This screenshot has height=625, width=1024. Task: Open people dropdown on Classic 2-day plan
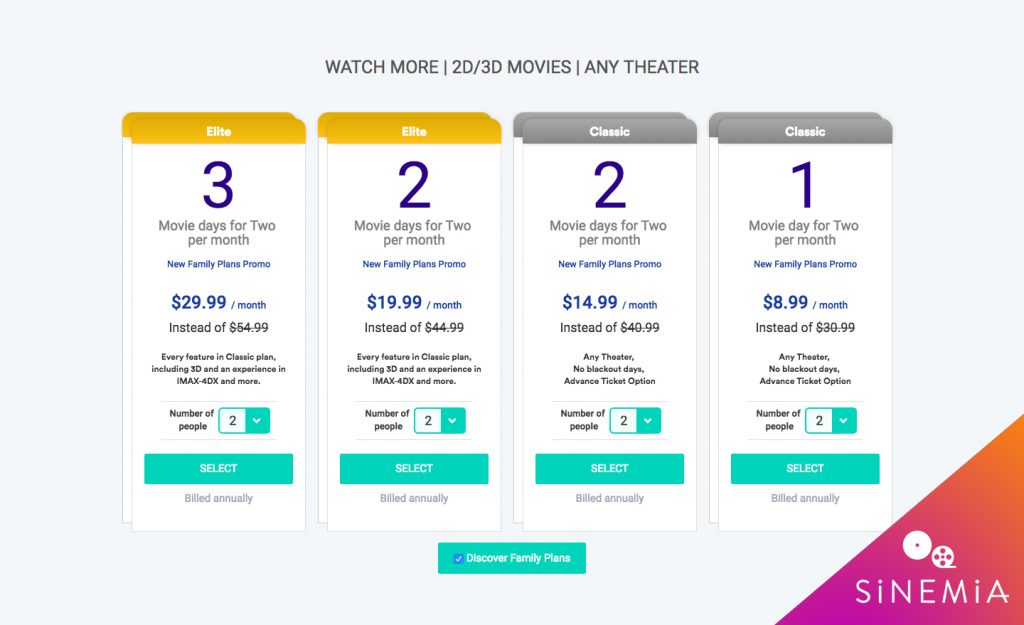pyautogui.click(x=635, y=421)
